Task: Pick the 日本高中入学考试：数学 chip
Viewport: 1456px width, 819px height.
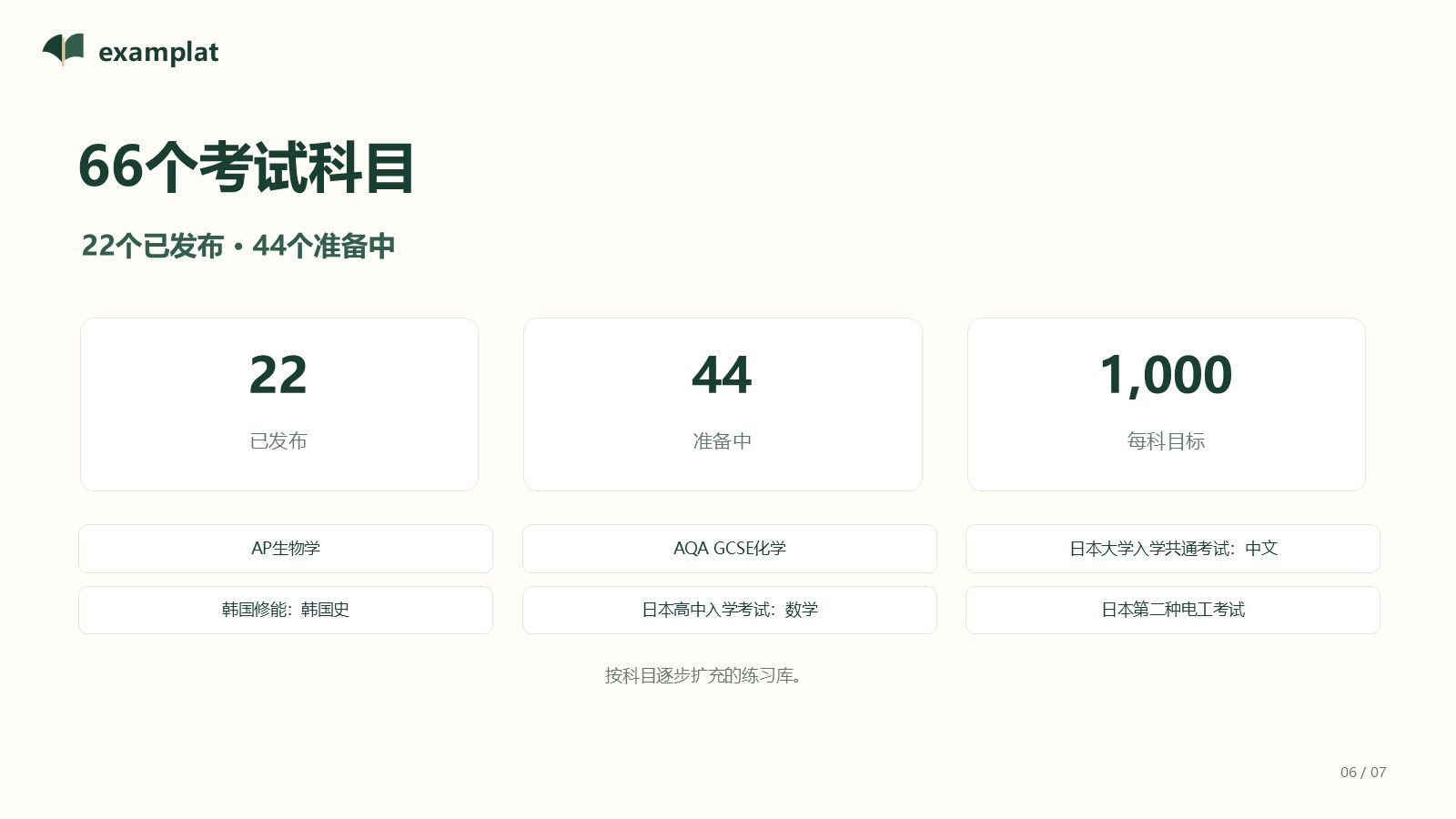Action: [730, 610]
